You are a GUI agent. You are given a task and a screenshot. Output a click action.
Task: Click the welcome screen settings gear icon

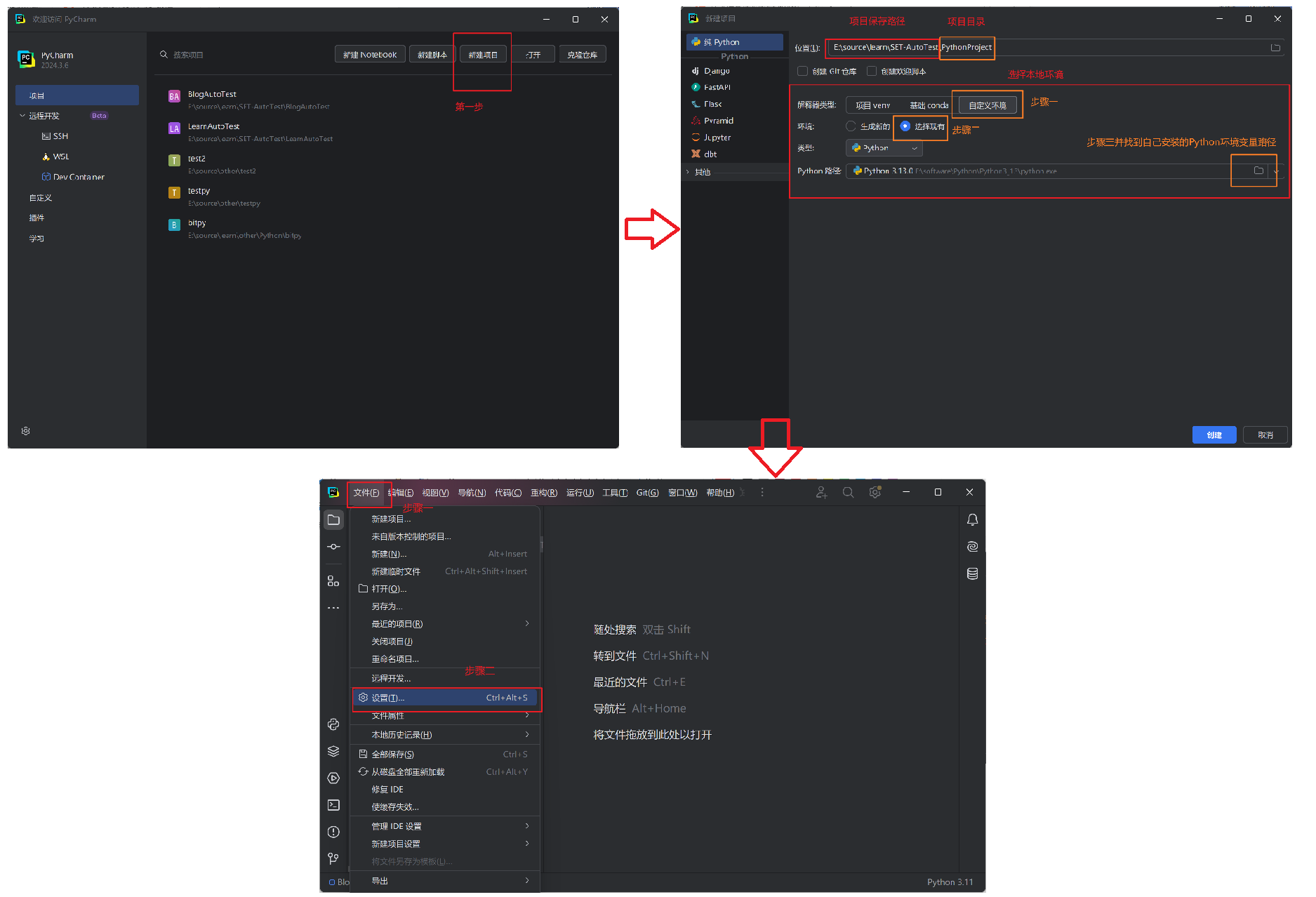pos(26,431)
